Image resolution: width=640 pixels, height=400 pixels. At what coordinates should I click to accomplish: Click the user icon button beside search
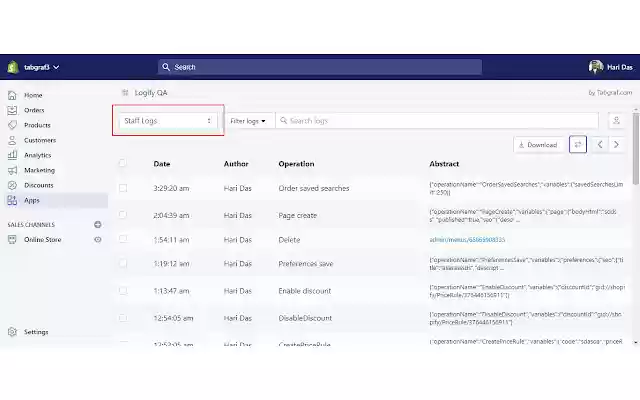point(616,121)
